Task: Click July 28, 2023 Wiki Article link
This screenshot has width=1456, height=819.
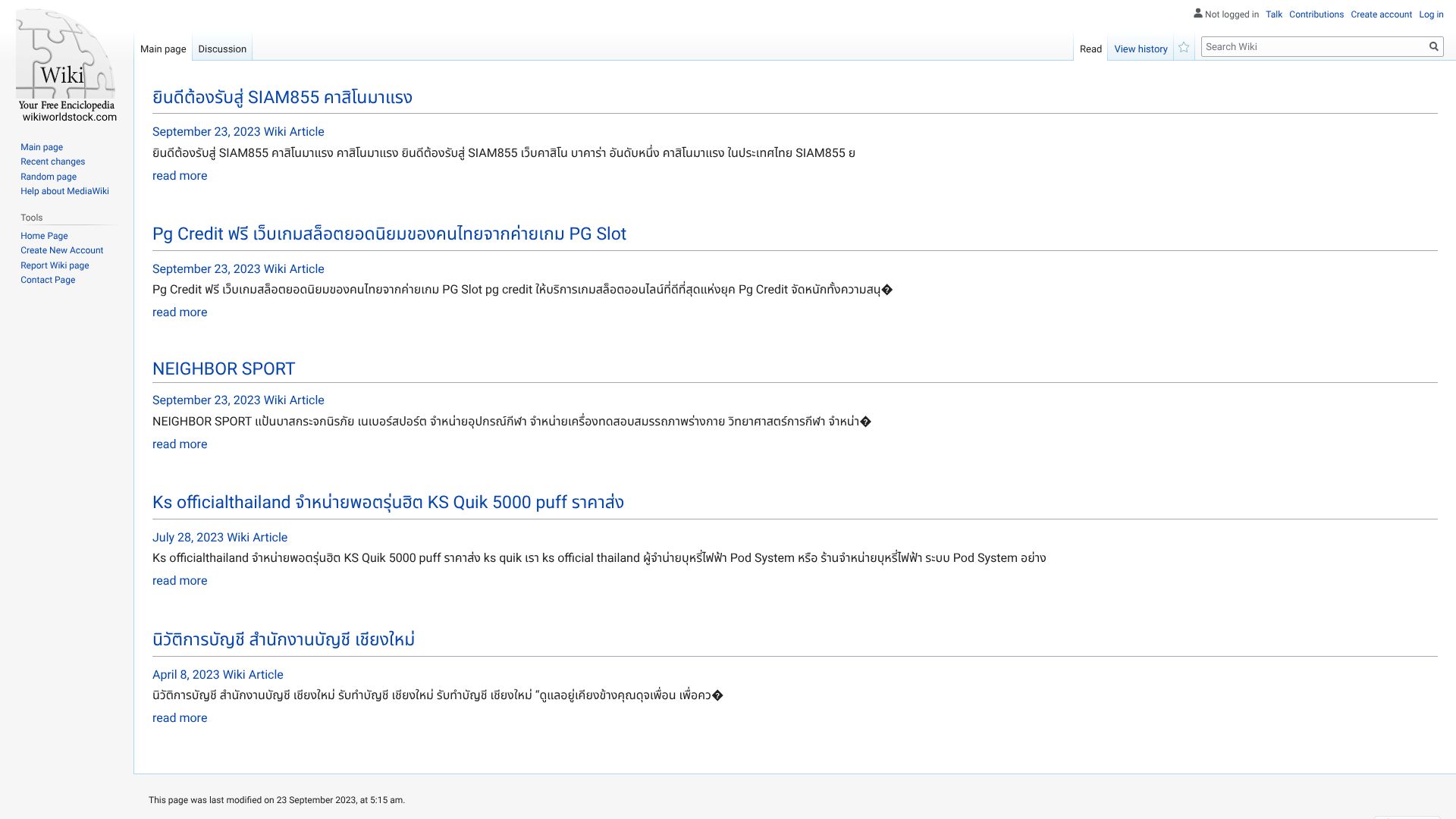Action: [220, 538]
